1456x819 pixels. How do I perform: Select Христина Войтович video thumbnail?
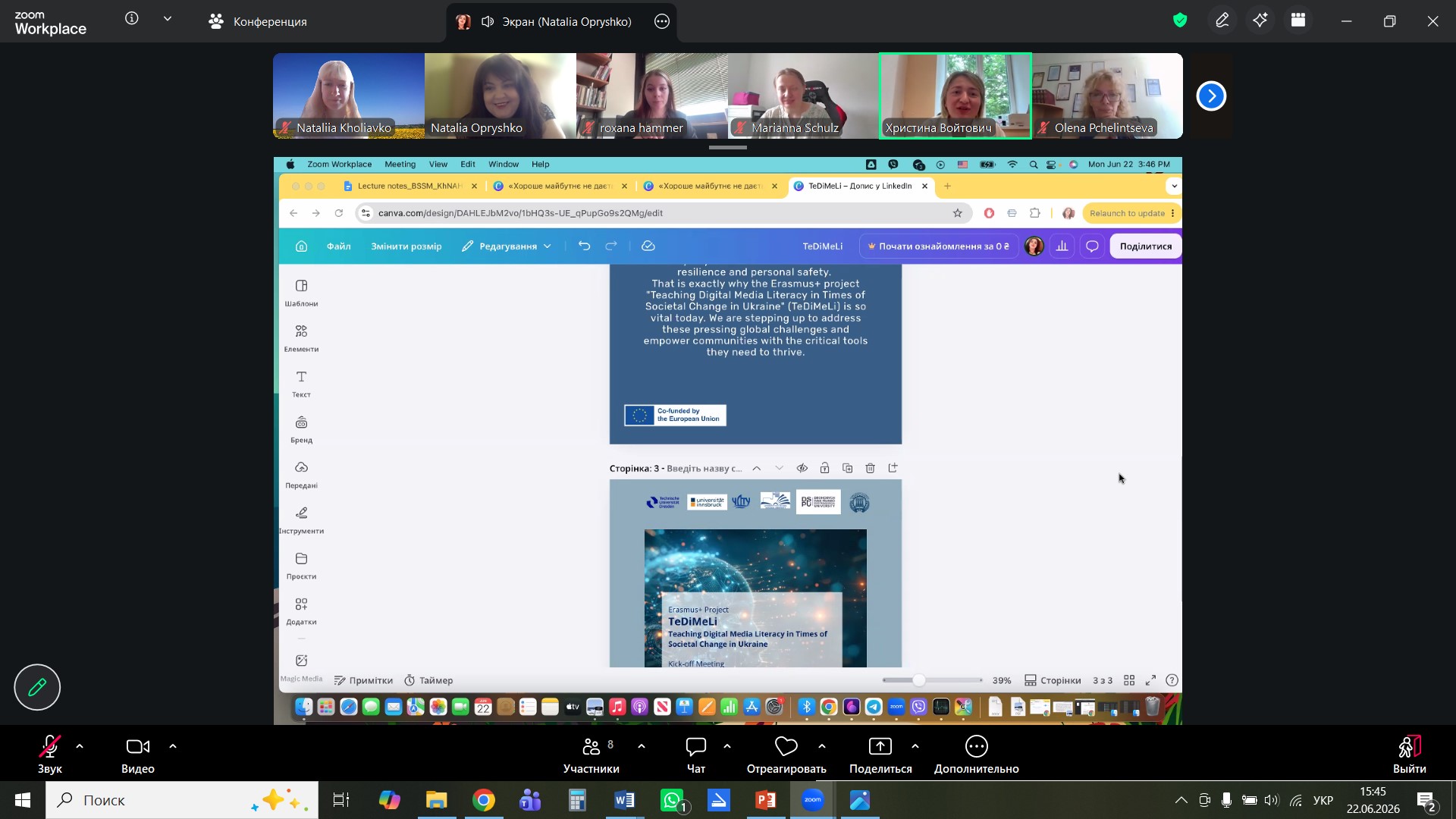(x=955, y=96)
